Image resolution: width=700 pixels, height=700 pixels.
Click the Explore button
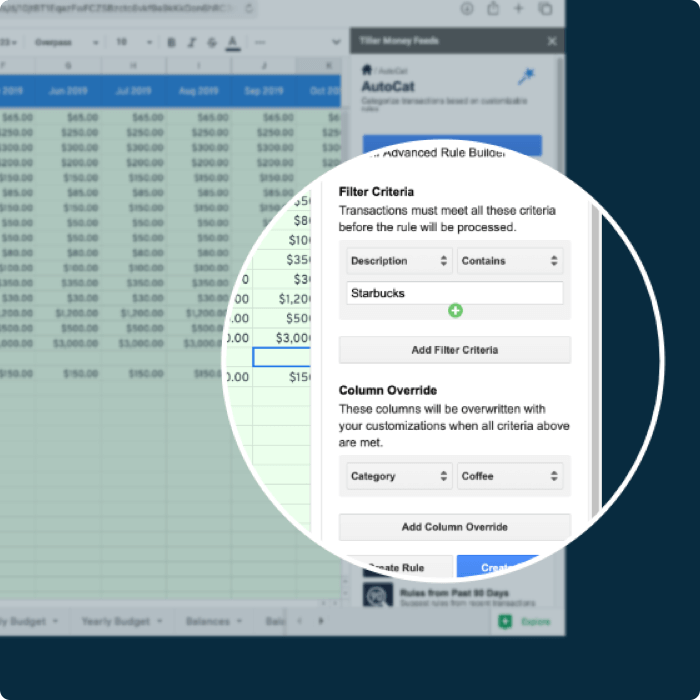coord(525,621)
